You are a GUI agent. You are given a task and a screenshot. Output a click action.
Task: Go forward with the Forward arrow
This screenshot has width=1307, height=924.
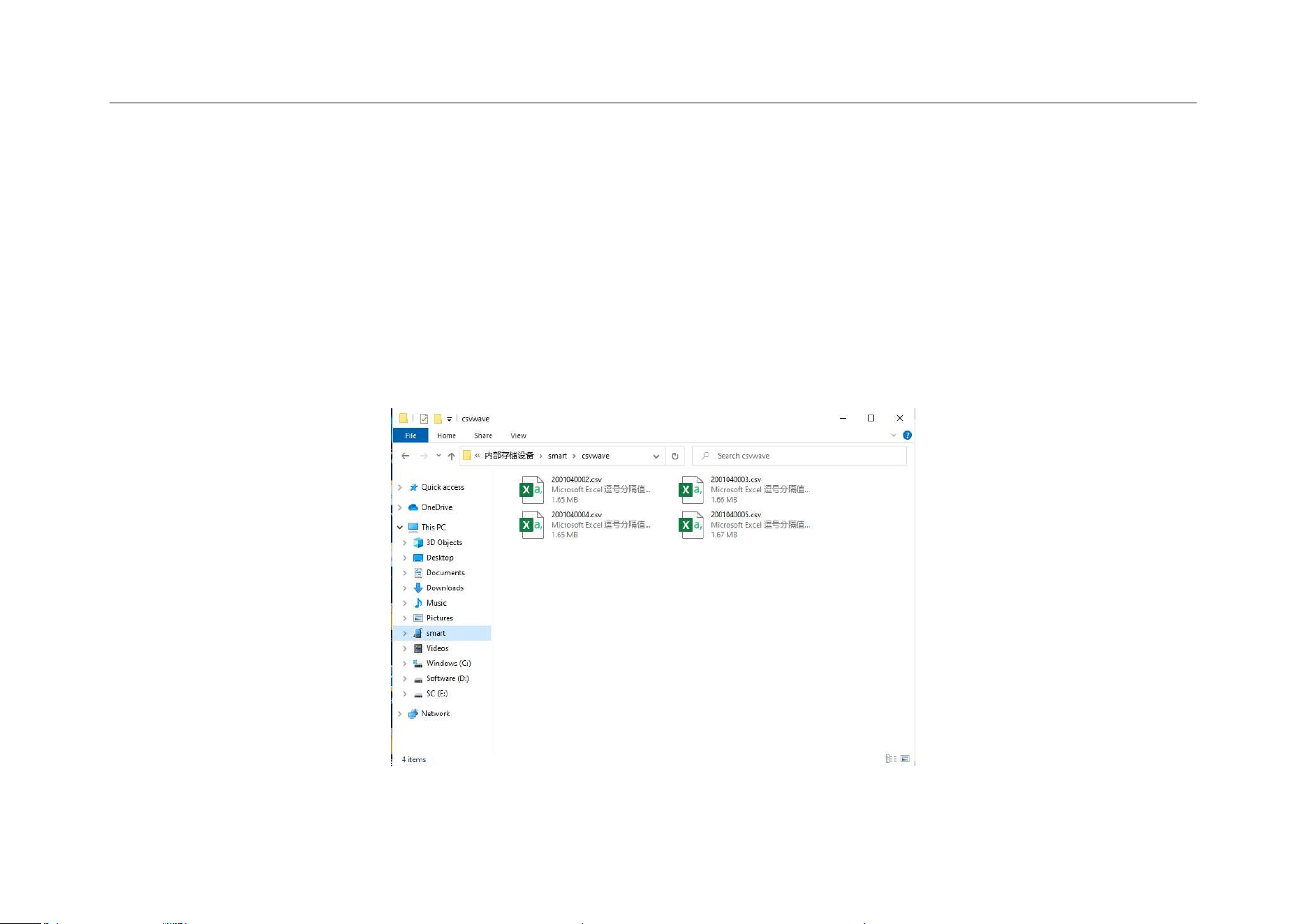(x=424, y=456)
